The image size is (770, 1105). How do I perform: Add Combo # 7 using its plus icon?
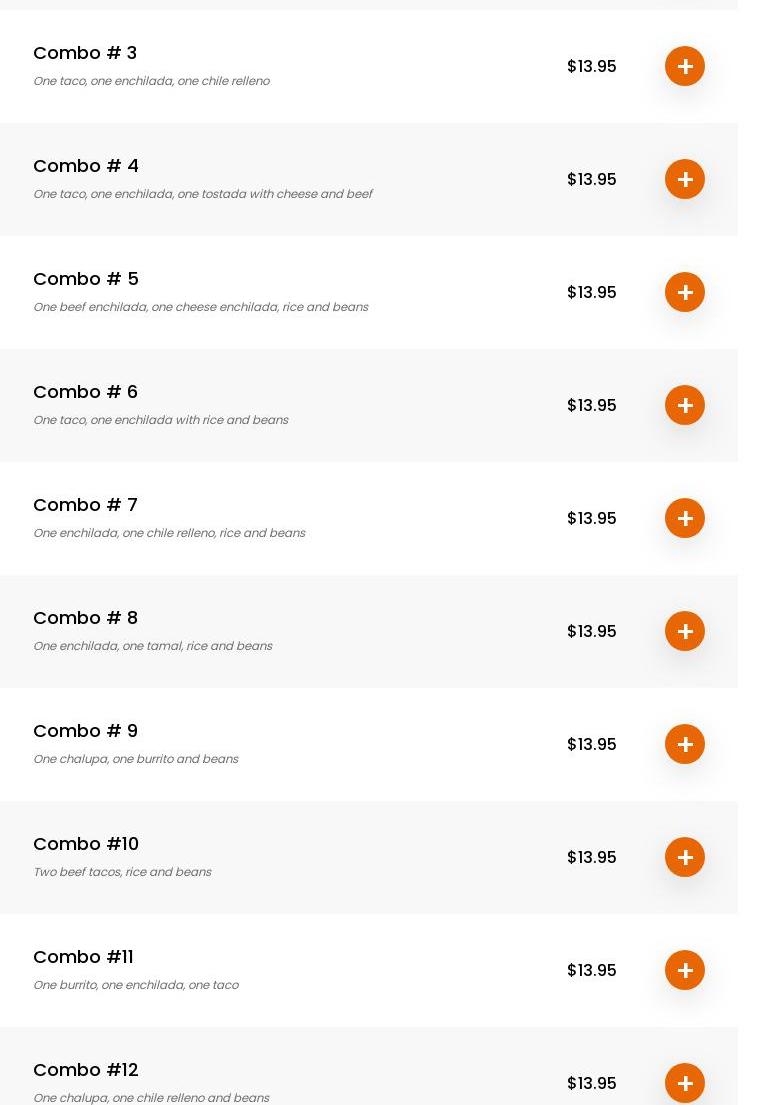pos(685,518)
